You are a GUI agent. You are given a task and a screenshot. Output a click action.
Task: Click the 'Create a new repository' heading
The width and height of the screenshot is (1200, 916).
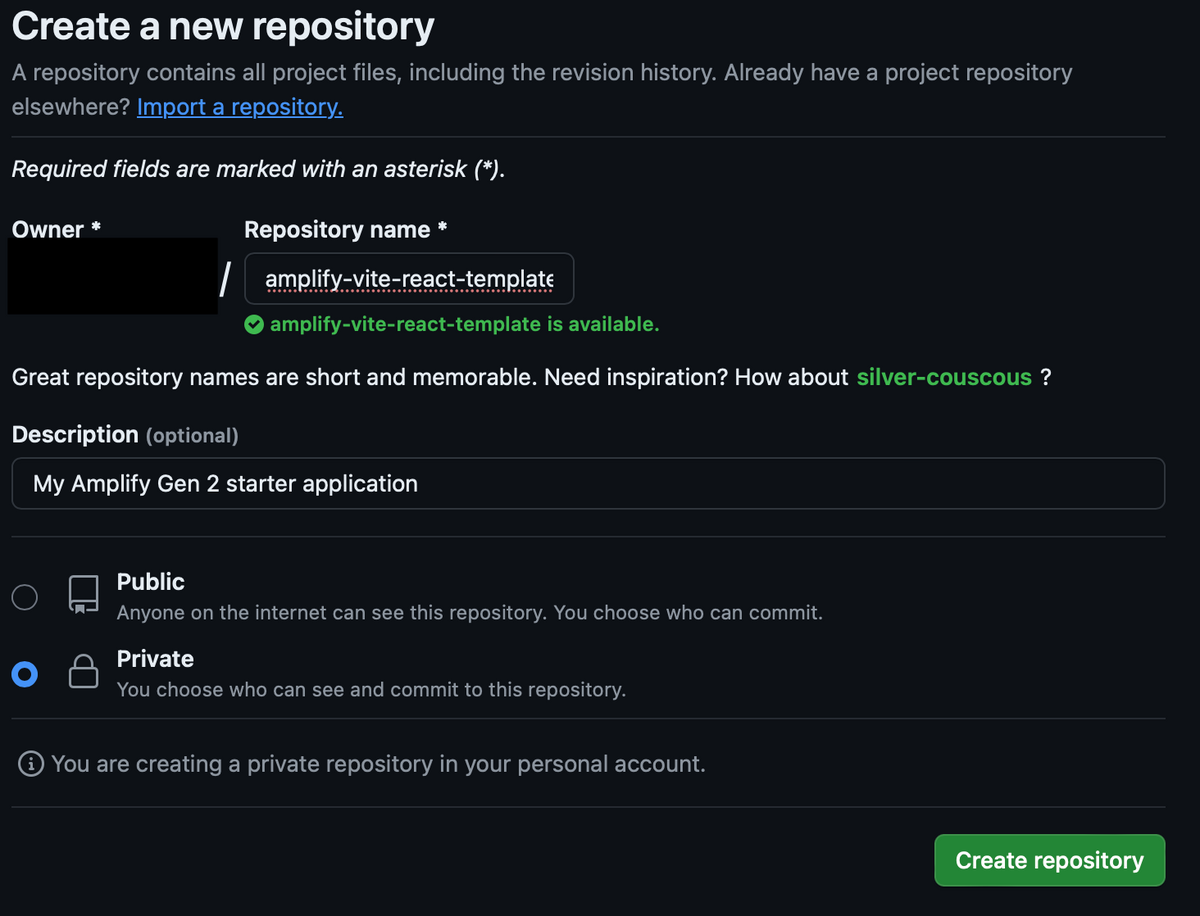223,26
